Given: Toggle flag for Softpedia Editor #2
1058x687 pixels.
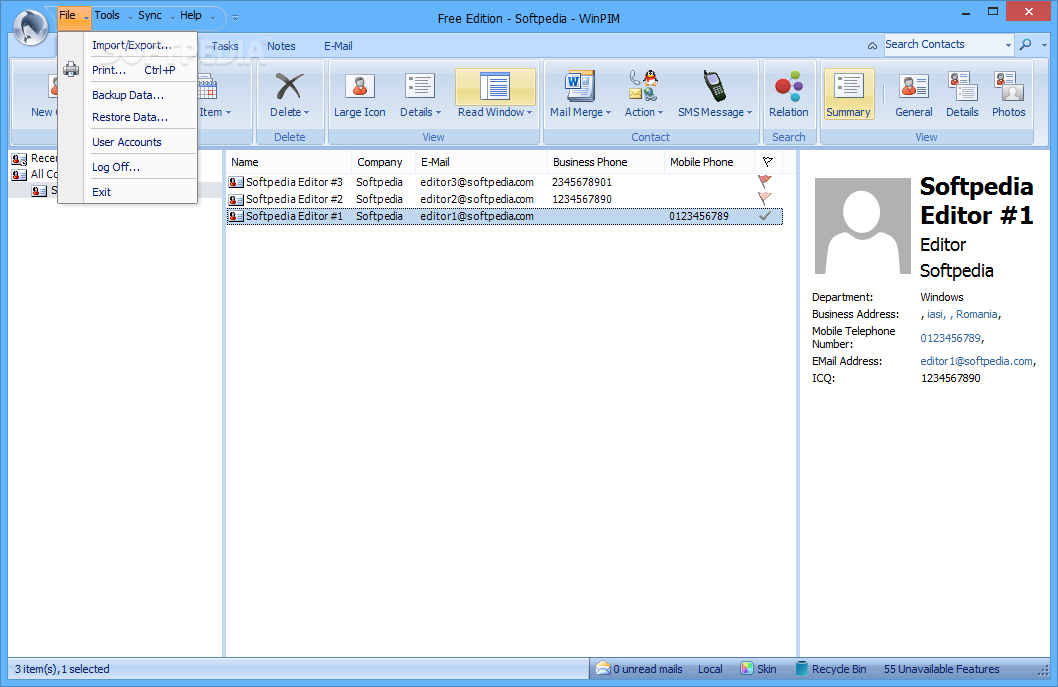Looking at the screenshot, I should [x=764, y=198].
